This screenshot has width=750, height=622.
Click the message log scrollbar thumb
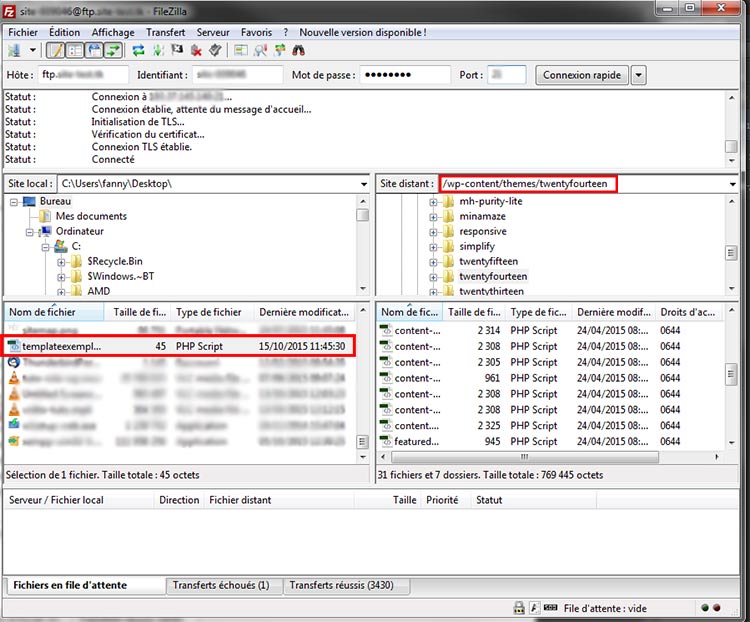(731, 145)
